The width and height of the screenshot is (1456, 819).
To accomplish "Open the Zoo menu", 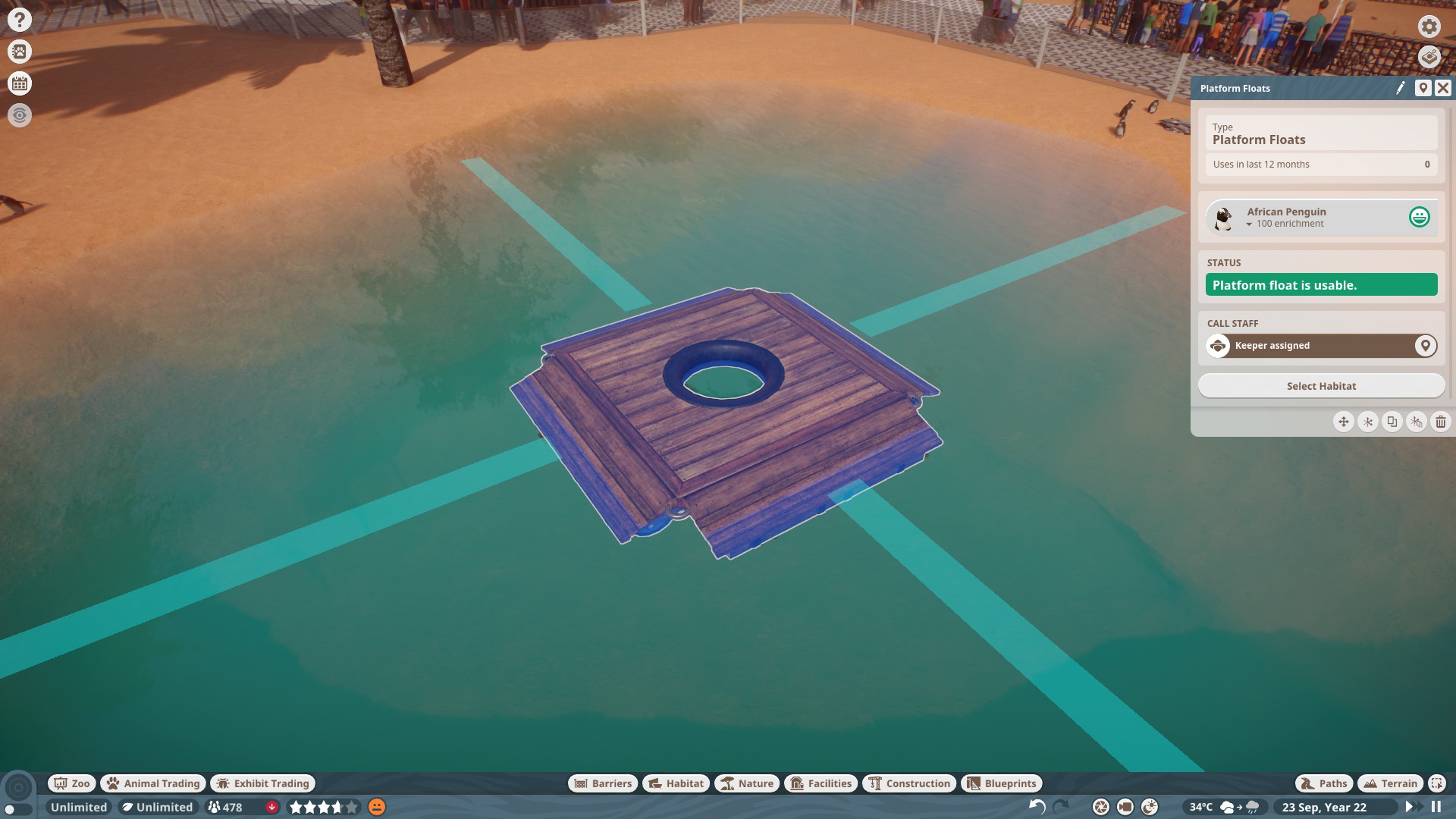I will [x=71, y=783].
